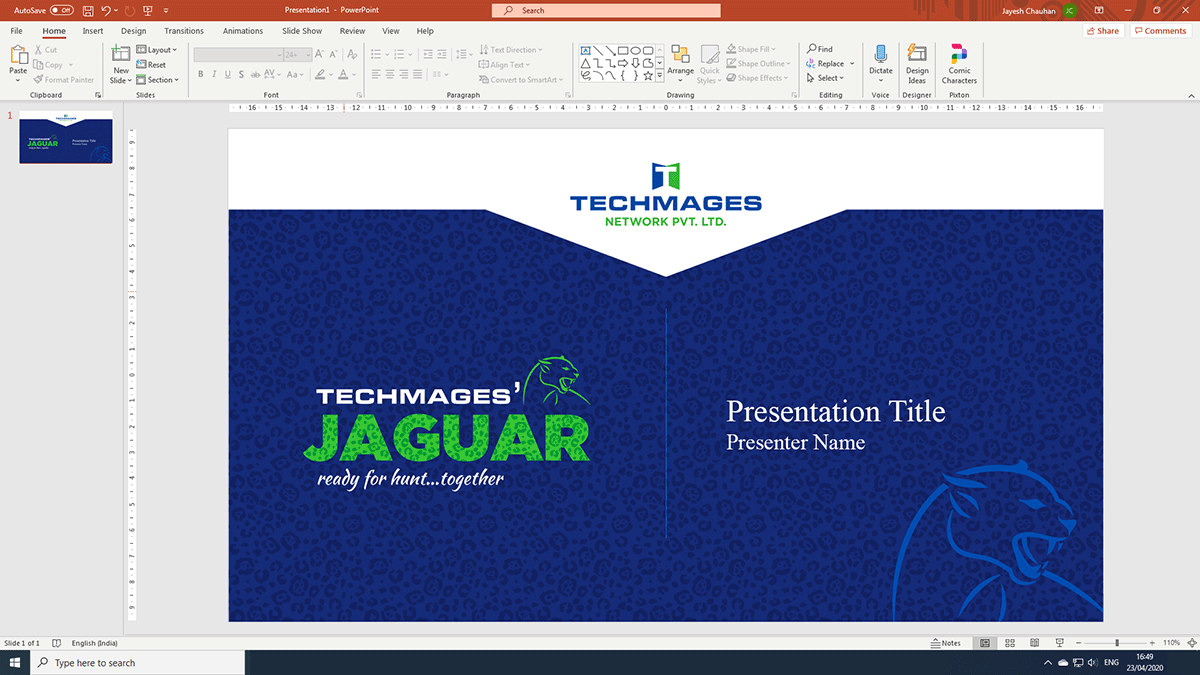Click Convert to SmartArt

click(521, 80)
